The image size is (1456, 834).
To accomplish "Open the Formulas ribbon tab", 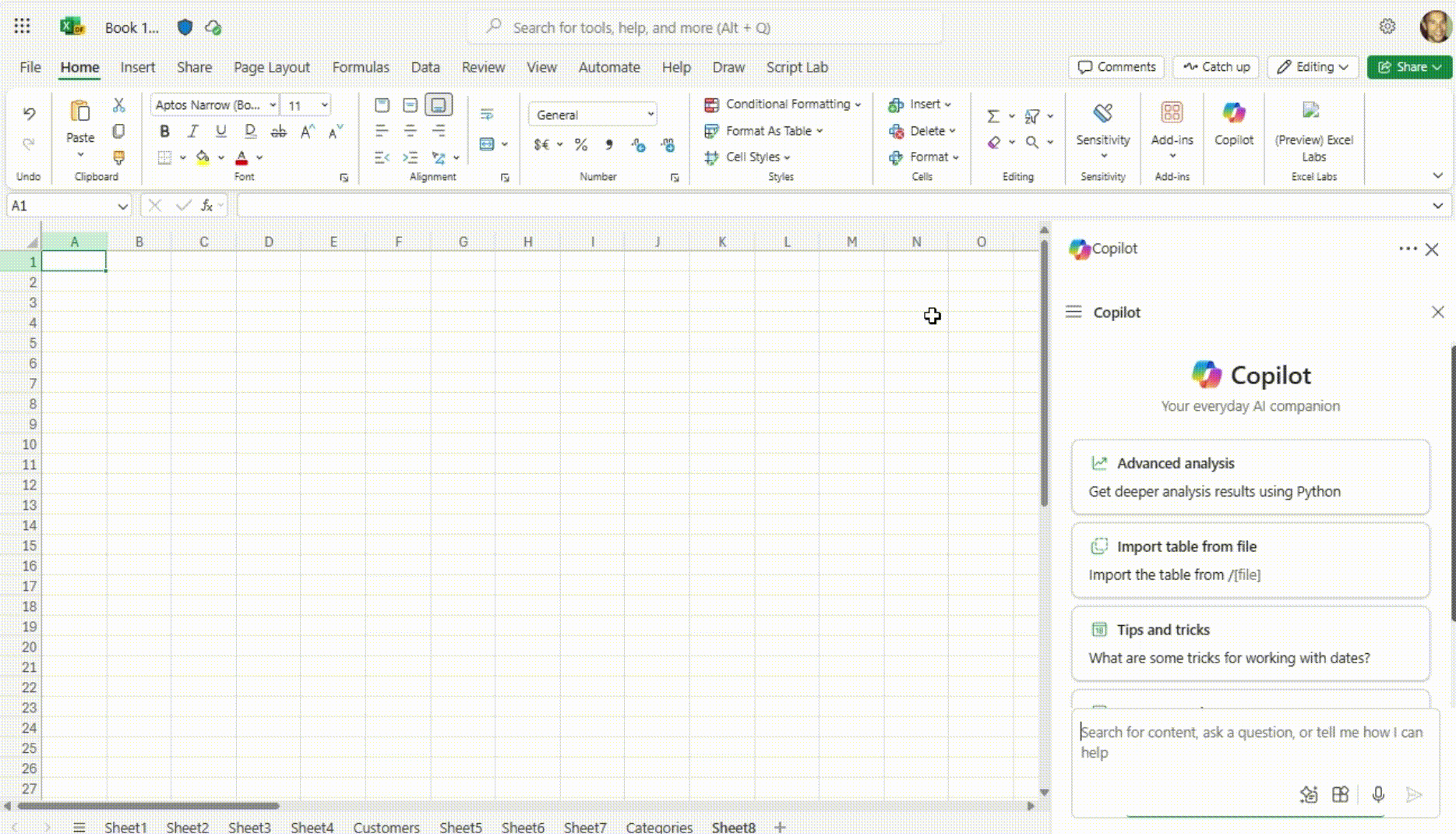I will pos(360,67).
